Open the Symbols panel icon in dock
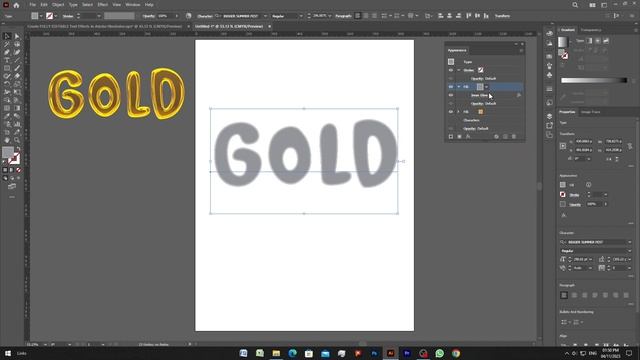Screen dimensions: 640x360 pos(549,75)
